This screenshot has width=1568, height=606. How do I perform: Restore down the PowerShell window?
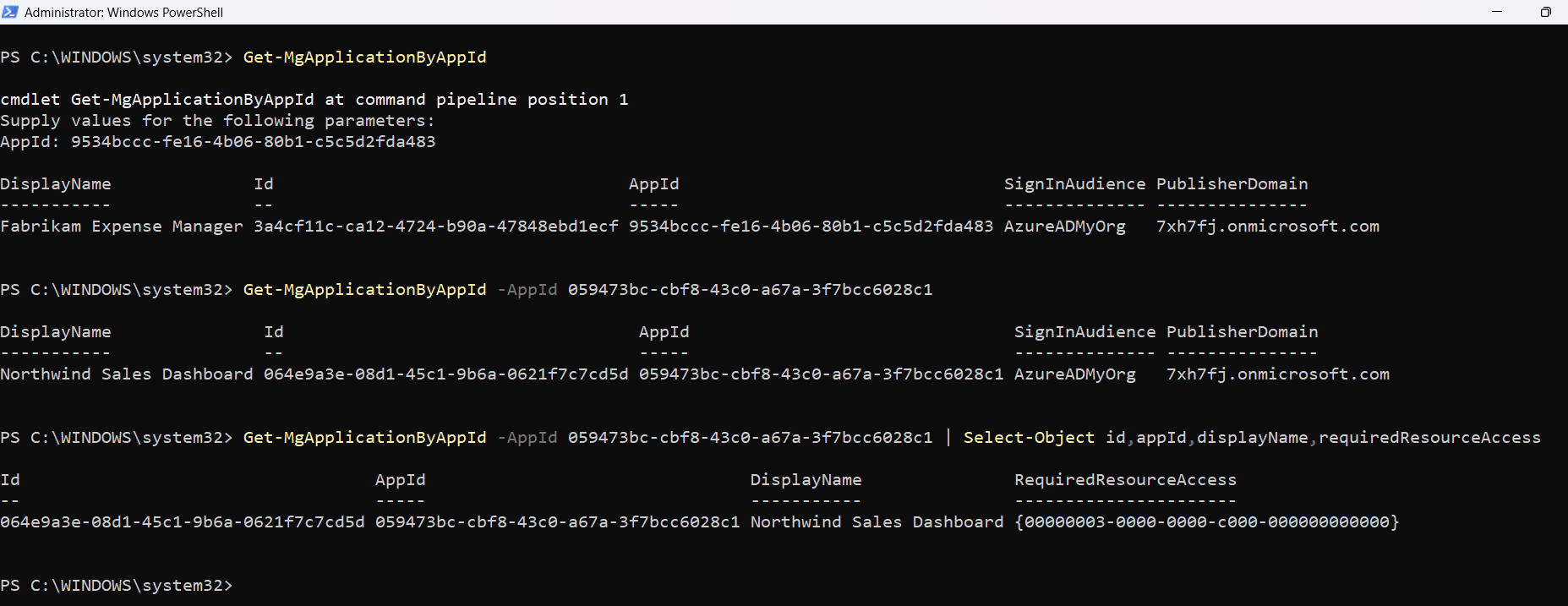tap(1545, 12)
